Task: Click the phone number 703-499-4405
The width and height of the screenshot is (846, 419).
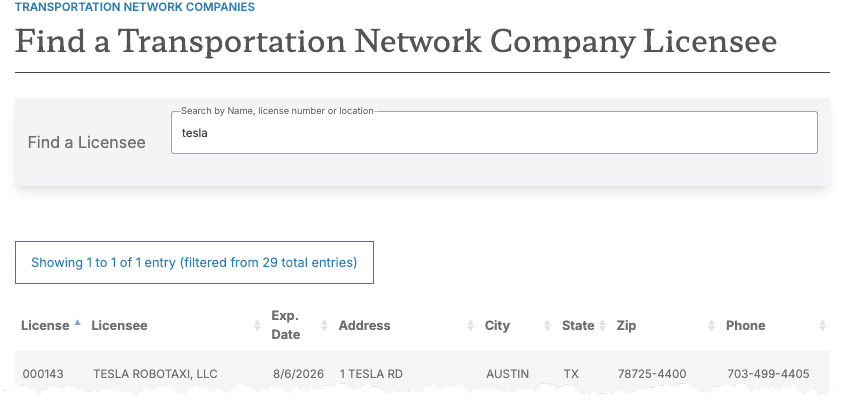Action: pos(768,374)
